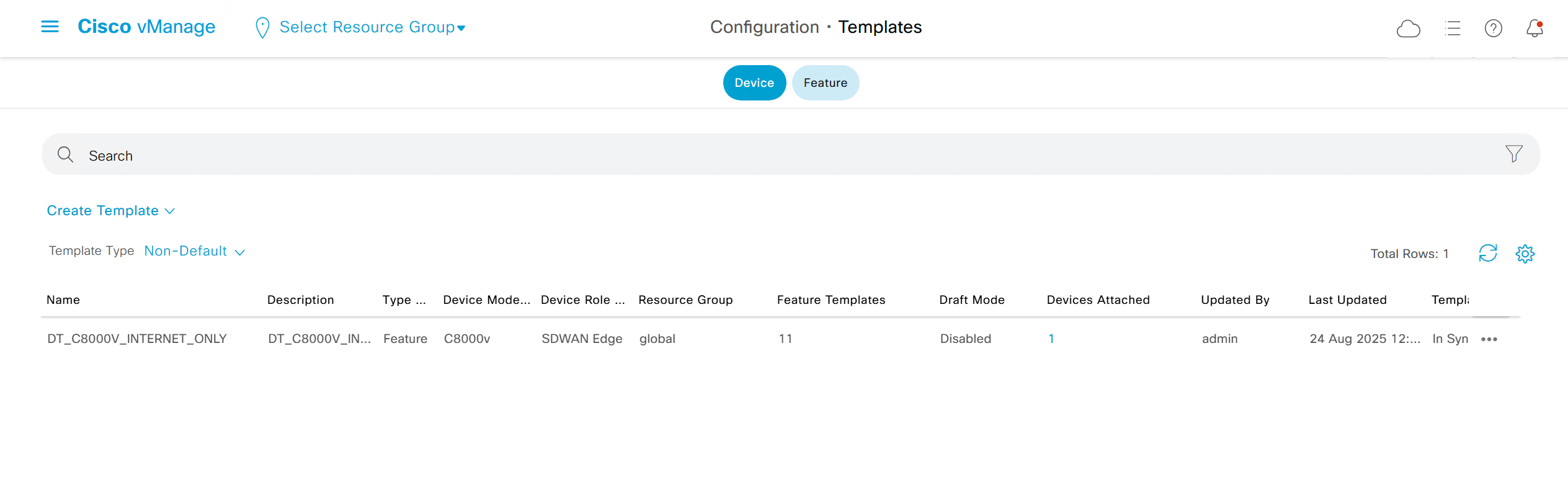This screenshot has height=480, width=1568.
Task: Click the filter funnel icon in search bar
Action: pos(1513,154)
